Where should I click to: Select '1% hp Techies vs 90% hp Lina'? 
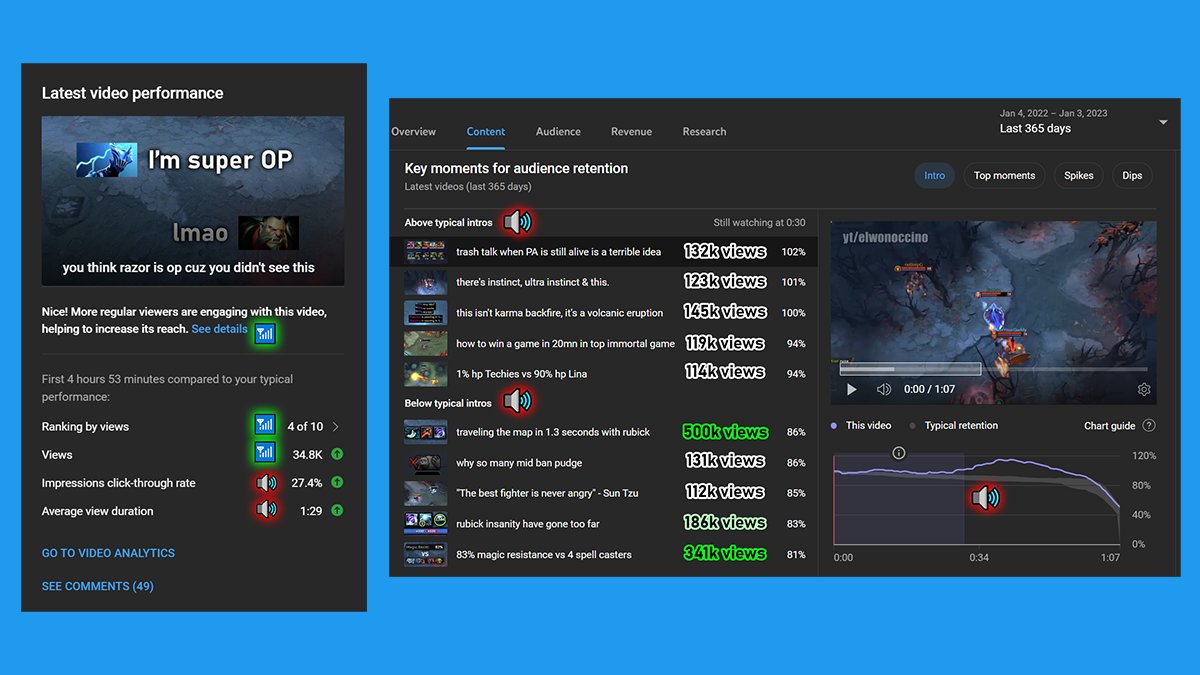tap(604, 374)
